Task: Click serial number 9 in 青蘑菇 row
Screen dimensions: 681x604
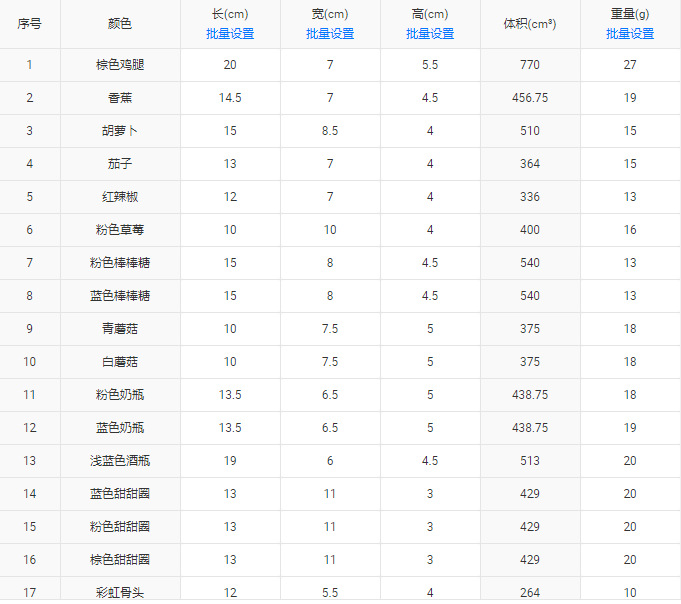Action: tap(30, 329)
